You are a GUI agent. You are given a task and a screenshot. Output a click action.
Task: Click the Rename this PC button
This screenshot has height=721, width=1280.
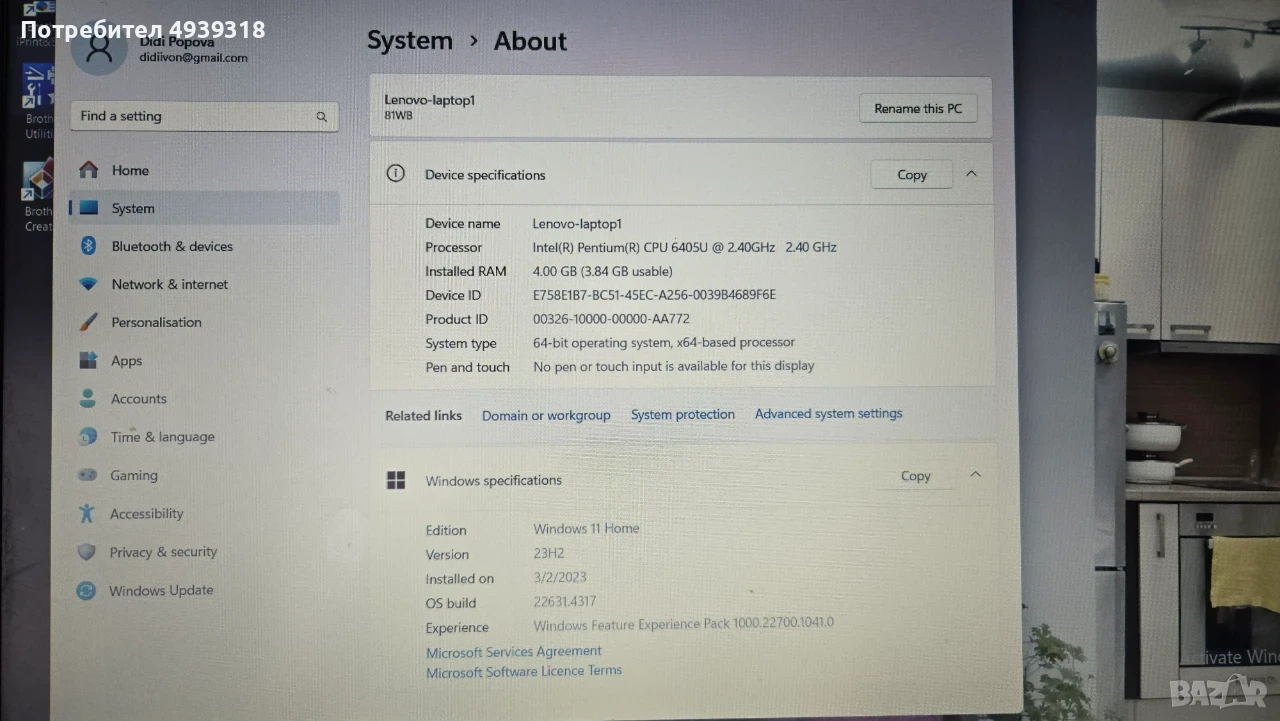(918, 109)
